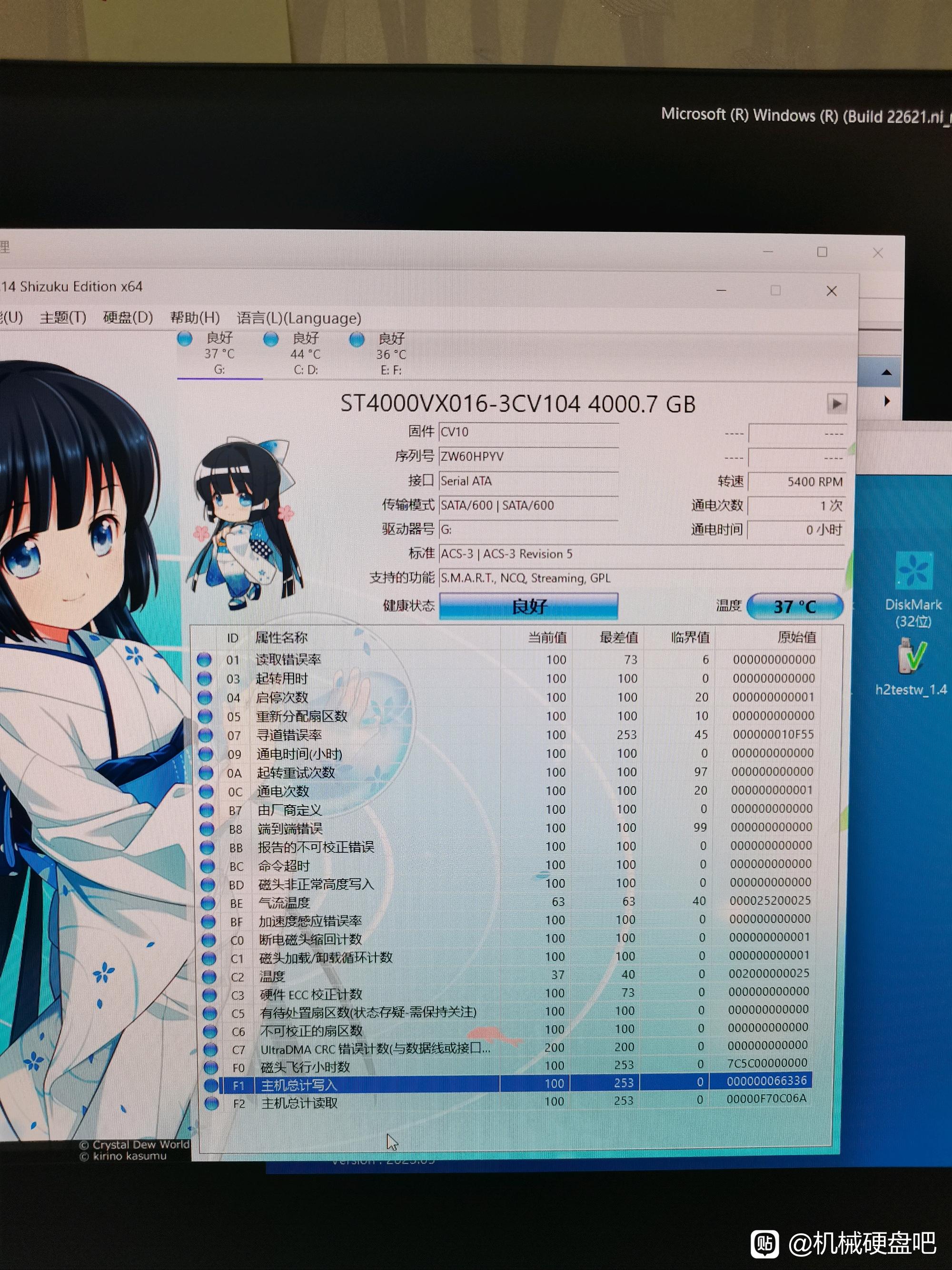Open h2testw_1.4 desktop icon
The width and height of the screenshot is (952, 1270).
[x=911, y=667]
